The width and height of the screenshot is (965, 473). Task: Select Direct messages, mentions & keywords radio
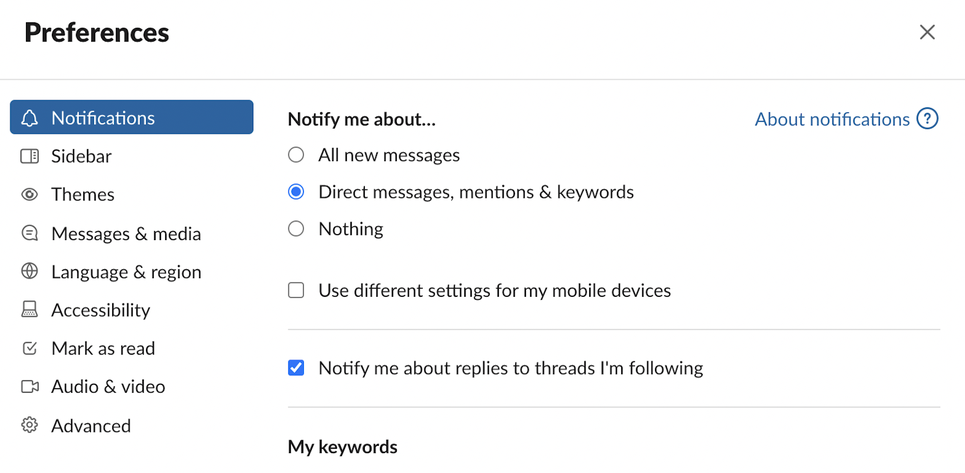(296, 192)
